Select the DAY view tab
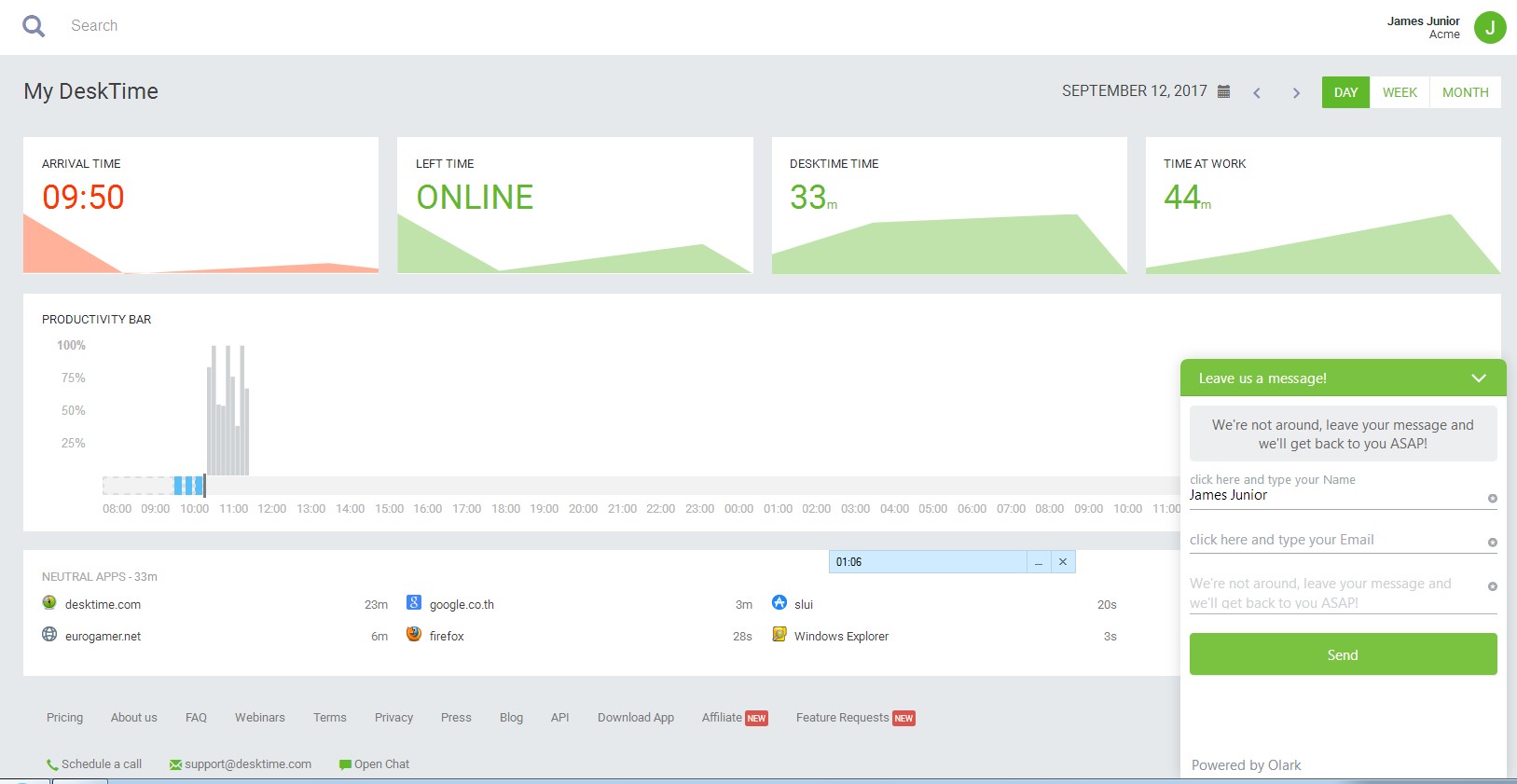Screen dimensions: 1517x784 [x=1345, y=92]
